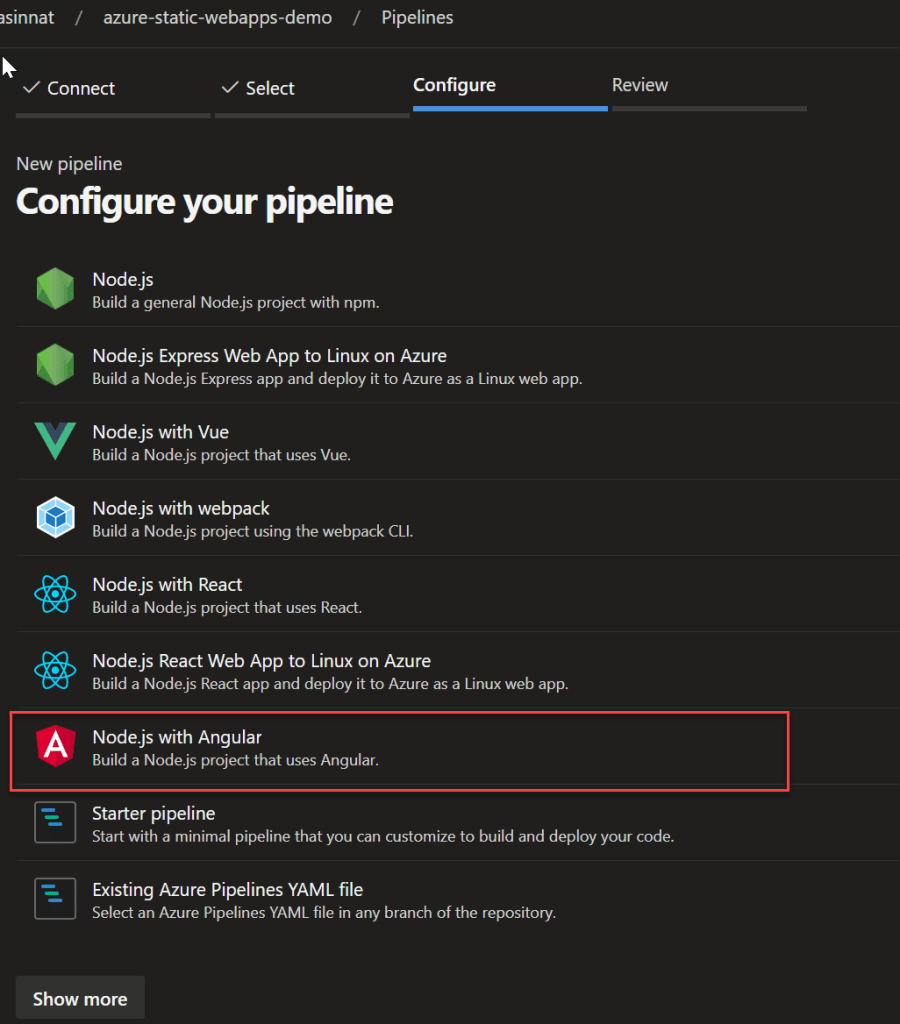Viewport: 900px width, 1024px height.
Task: Click the red Angular shield icon
Action: click(x=56, y=746)
